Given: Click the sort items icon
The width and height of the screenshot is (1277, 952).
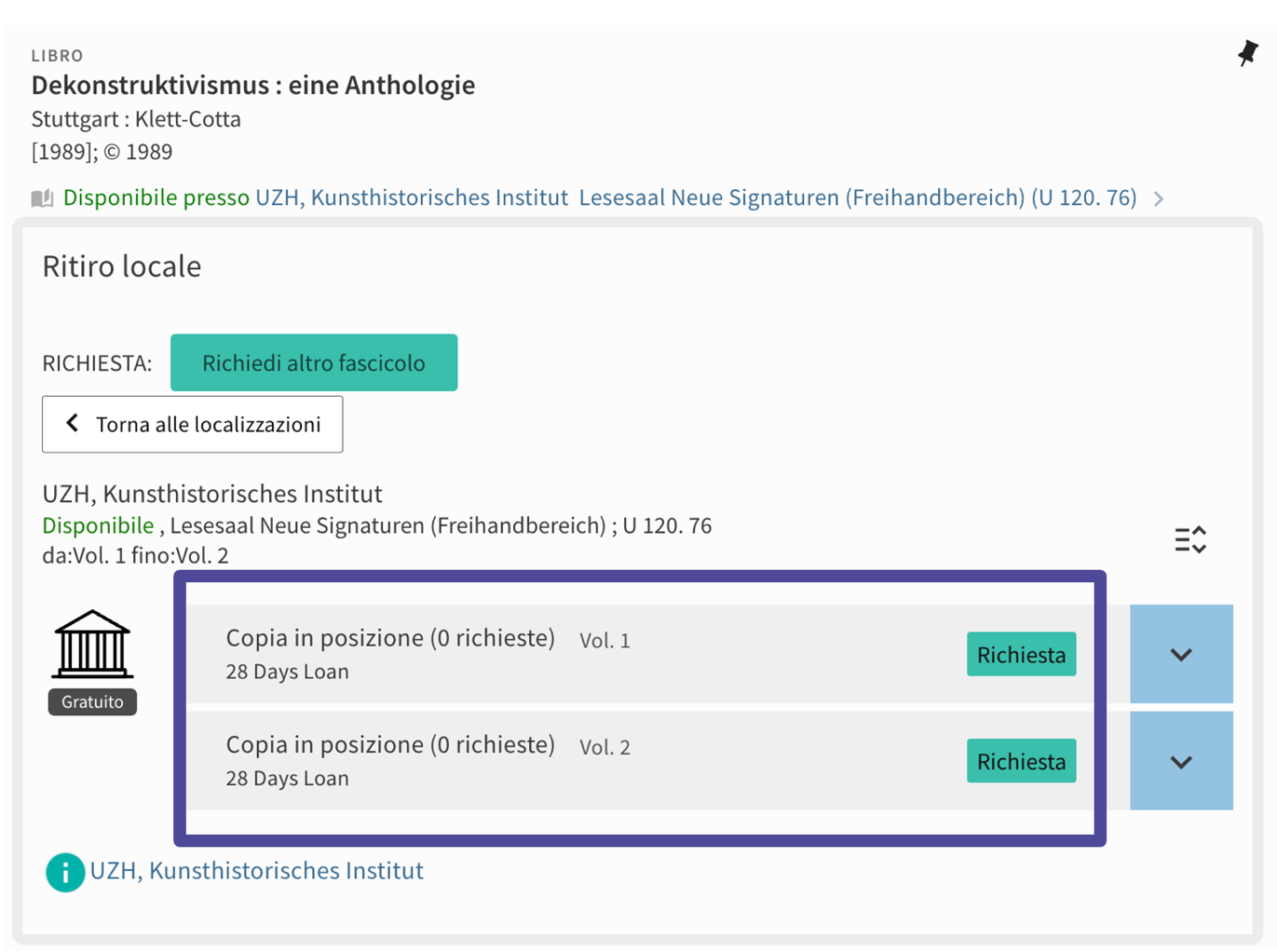Looking at the screenshot, I should (x=1189, y=540).
